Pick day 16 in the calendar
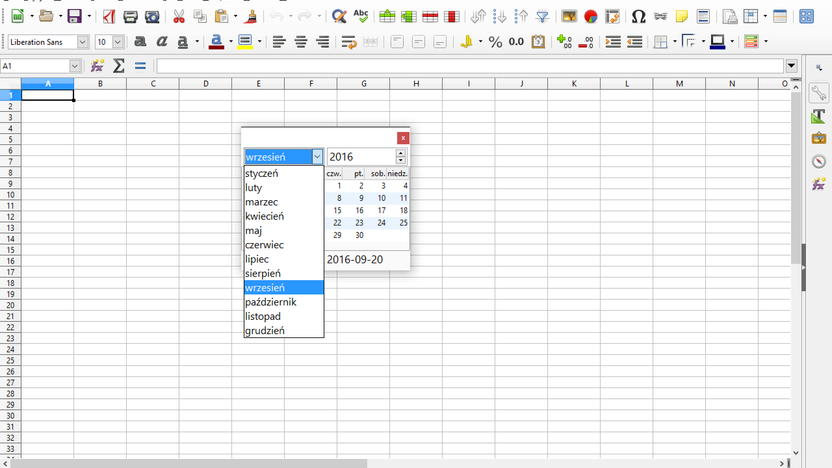832x468 pixels. pyautogui.click(x=359, y=211)
